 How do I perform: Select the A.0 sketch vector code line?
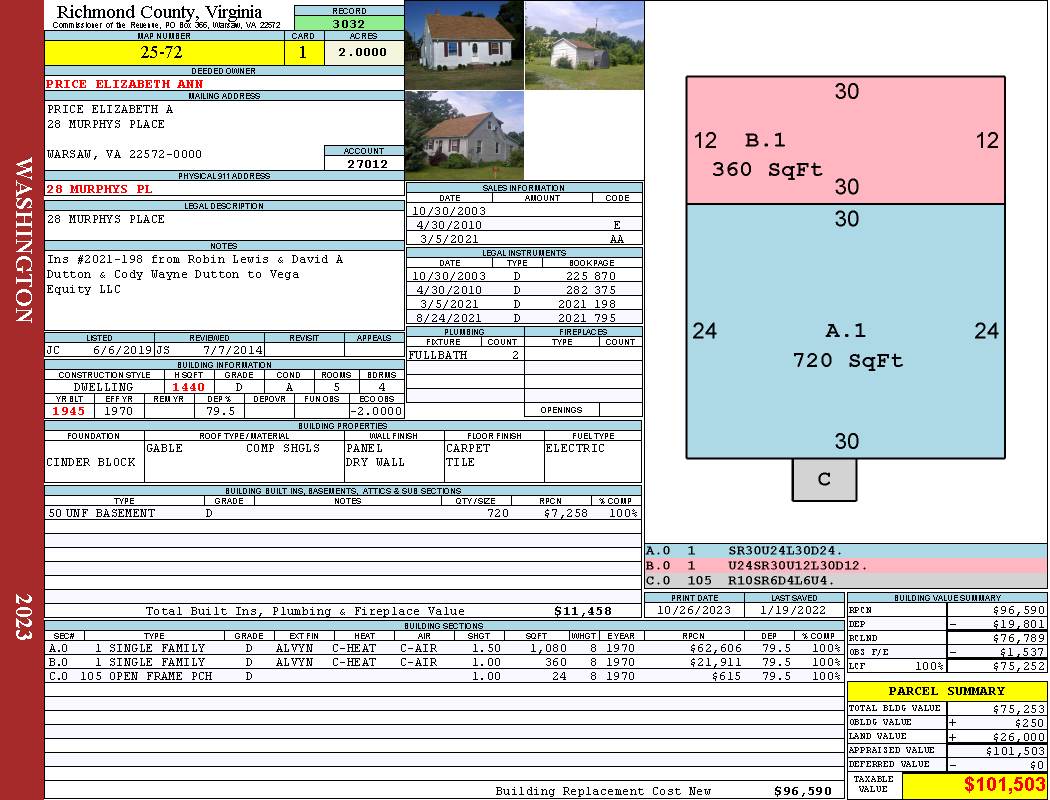pos(846,551)
